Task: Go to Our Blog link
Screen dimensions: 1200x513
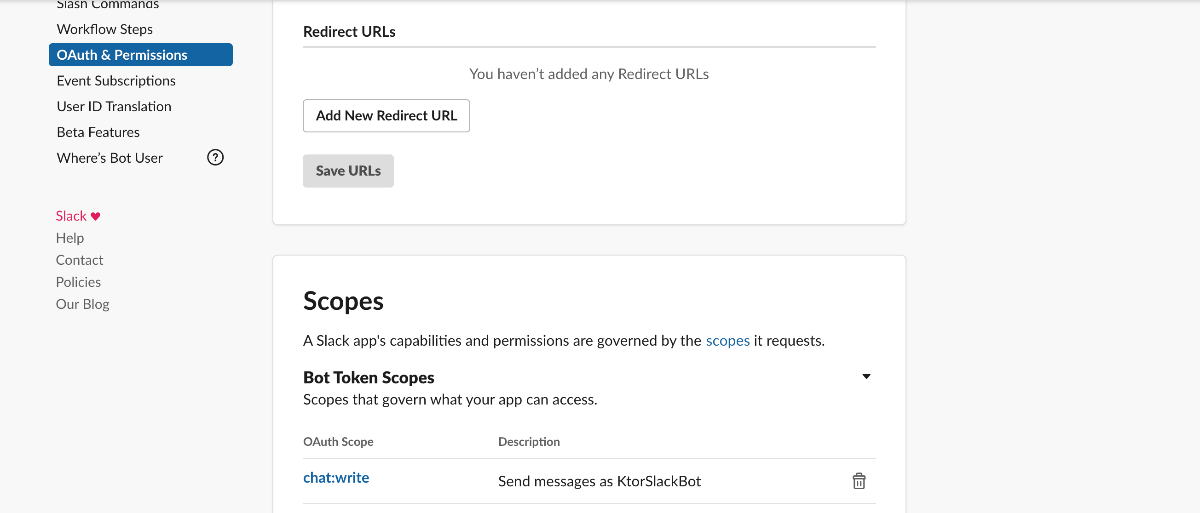Action: pos(83,304)
